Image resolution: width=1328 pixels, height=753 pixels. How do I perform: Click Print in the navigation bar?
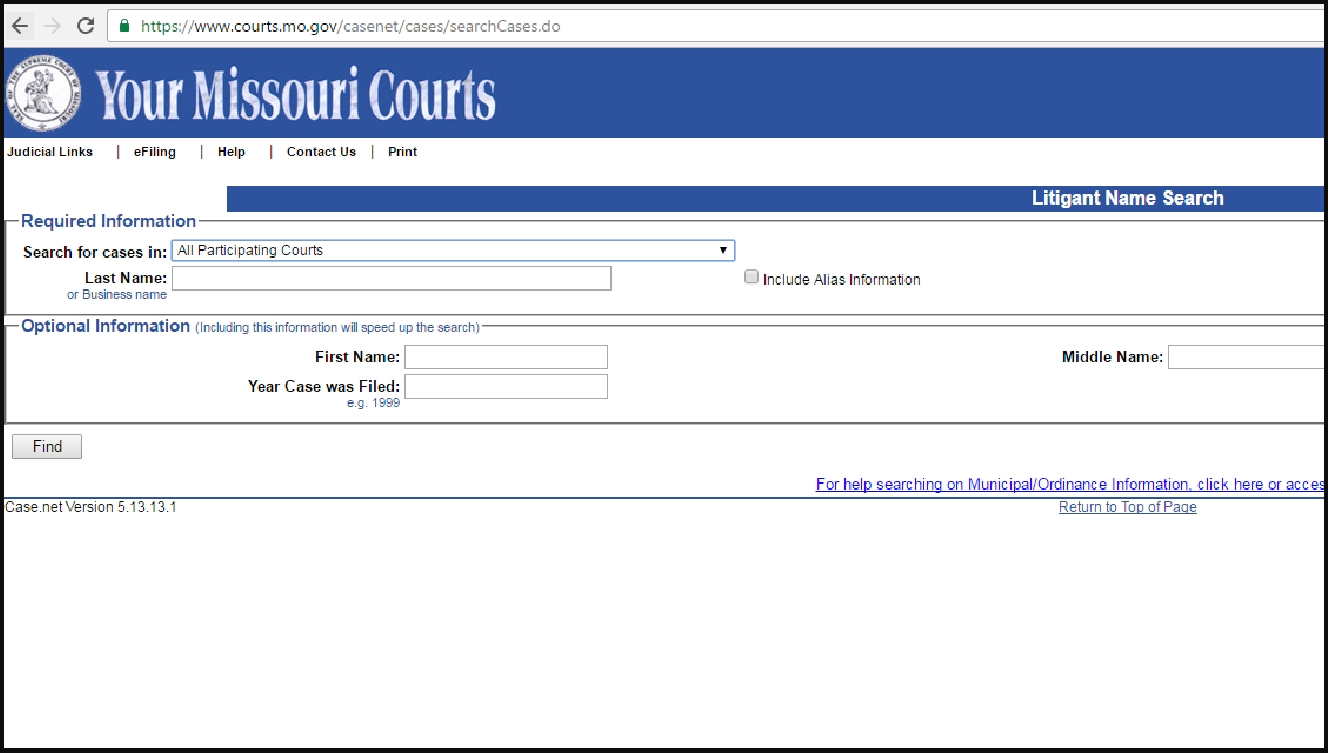click(x=401, y=151)
